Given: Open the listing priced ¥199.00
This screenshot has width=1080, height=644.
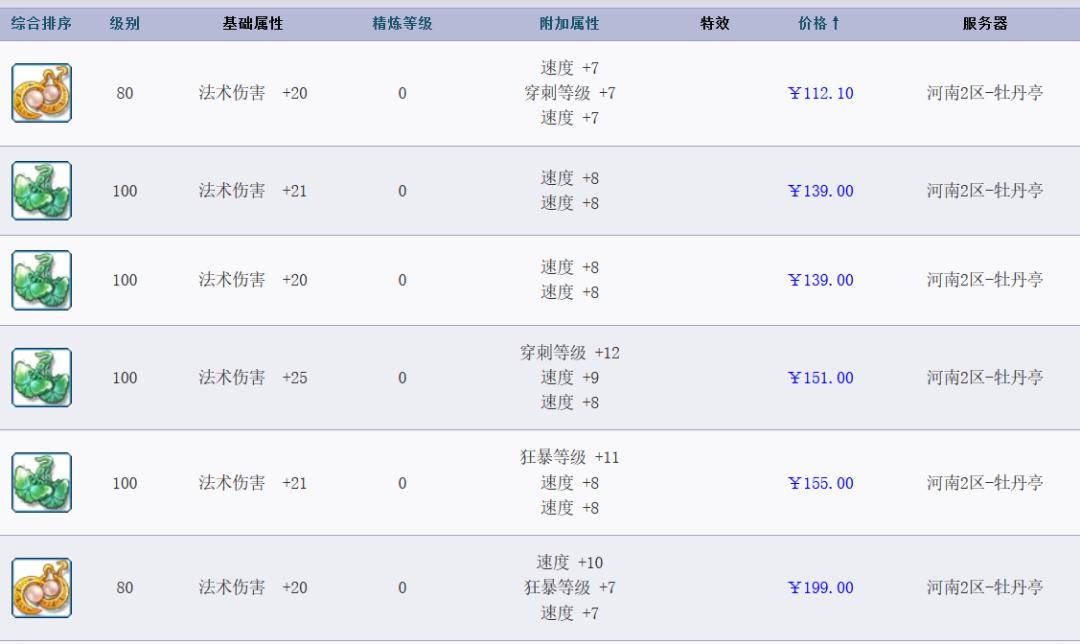Looking at the screenshot, I should click(x=819, y=588).
